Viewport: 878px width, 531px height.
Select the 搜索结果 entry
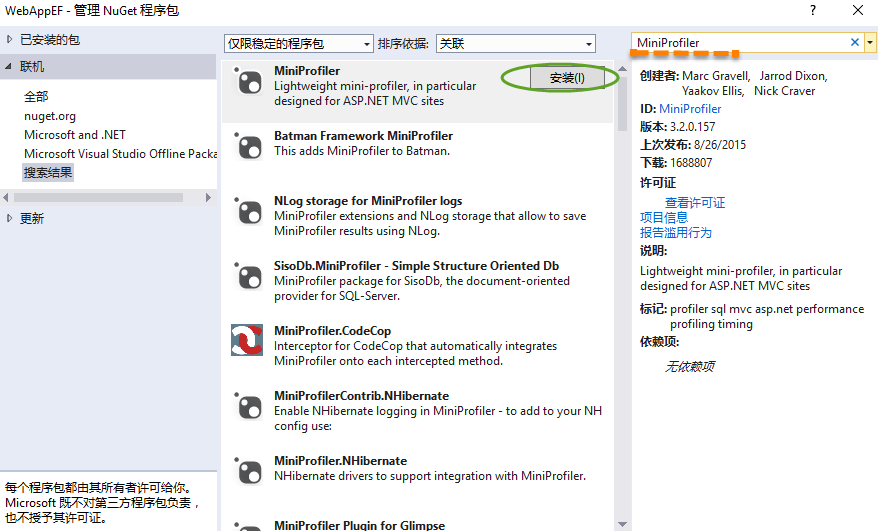(x=48, y=173)
